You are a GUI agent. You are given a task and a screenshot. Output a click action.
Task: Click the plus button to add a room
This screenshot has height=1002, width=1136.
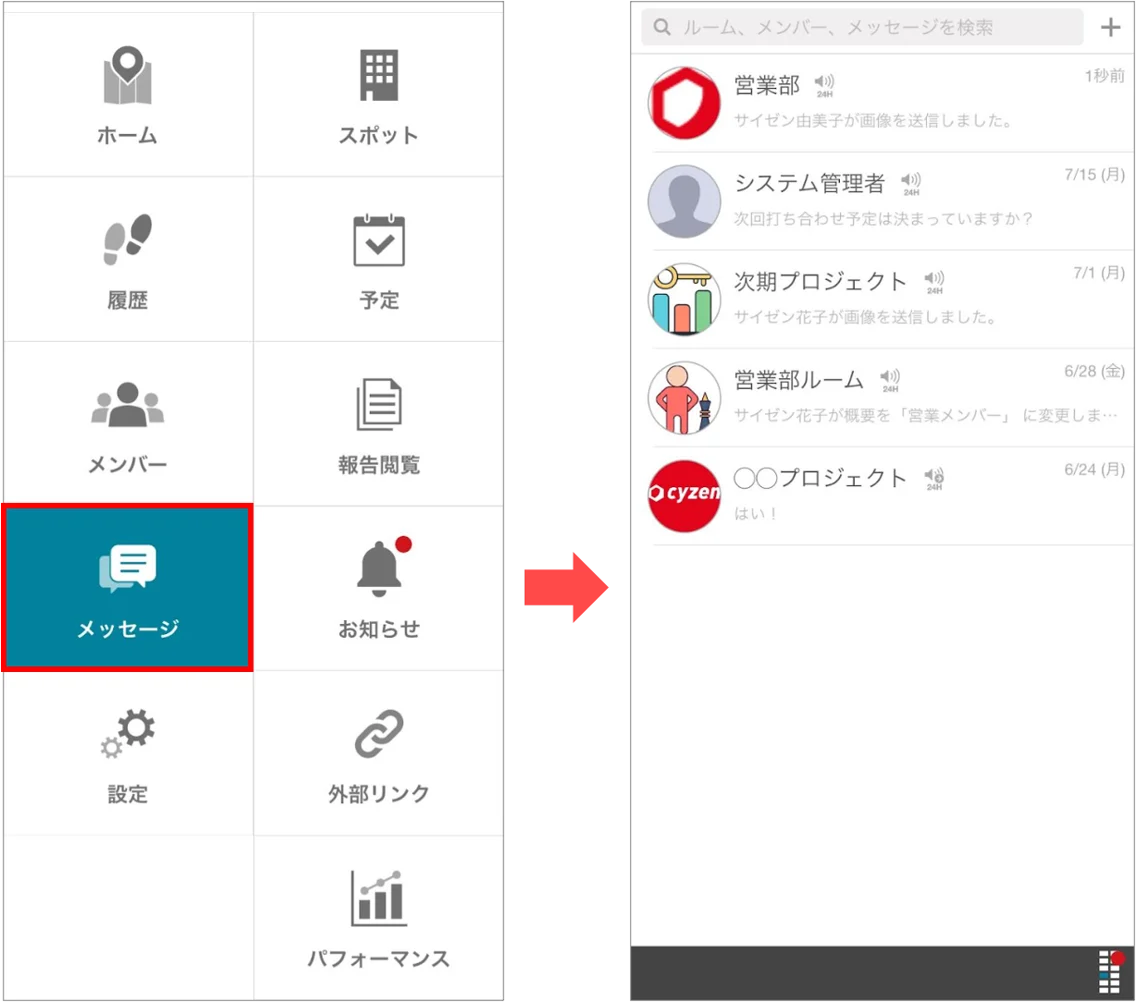click(1110, 28)
